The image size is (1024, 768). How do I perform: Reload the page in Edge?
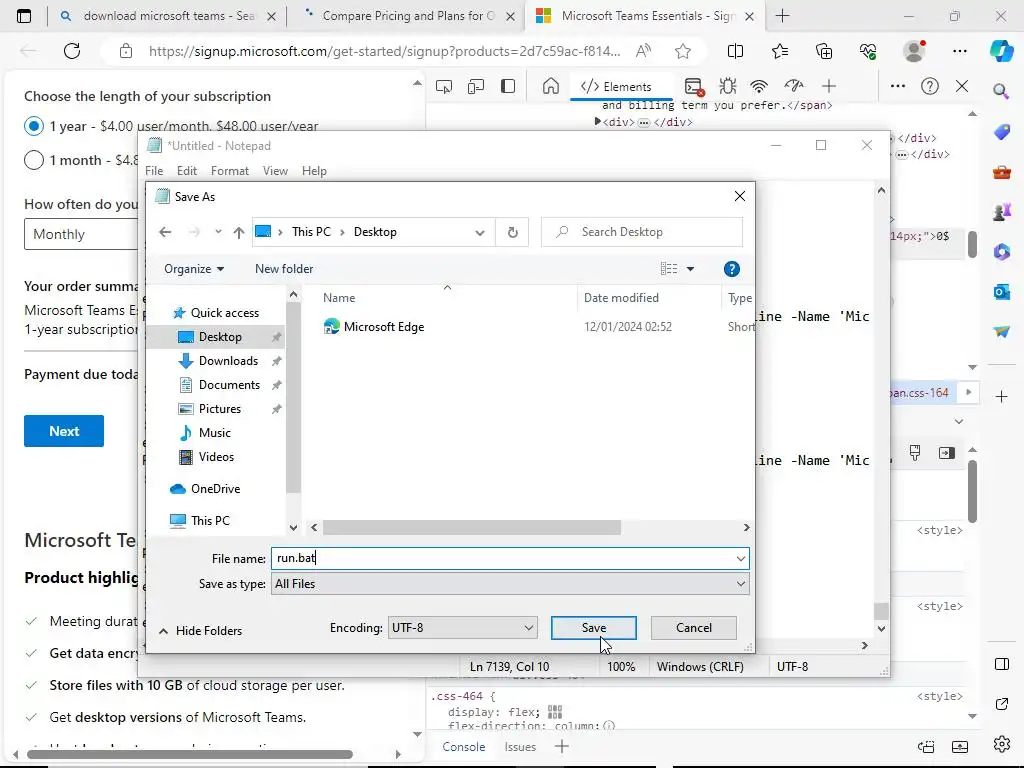click(x=72, y=51)
